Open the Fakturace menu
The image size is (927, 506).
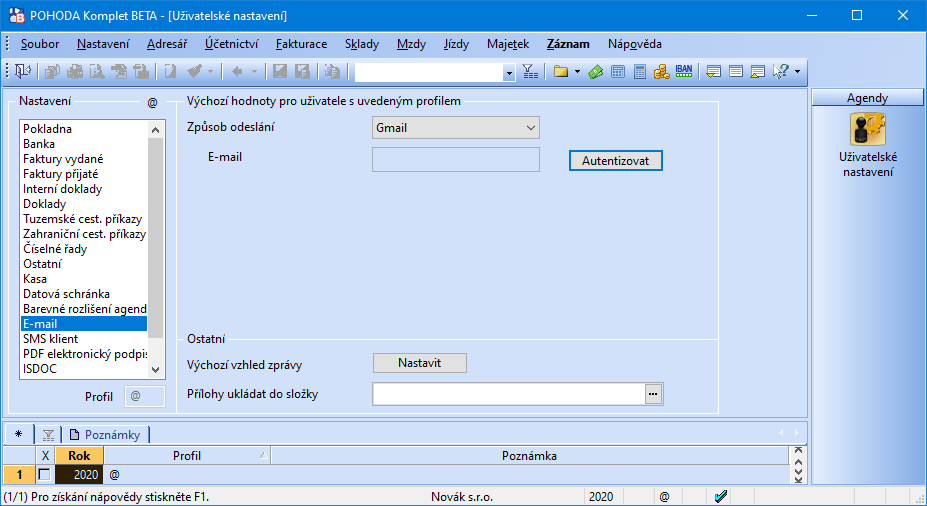[301, 44]
